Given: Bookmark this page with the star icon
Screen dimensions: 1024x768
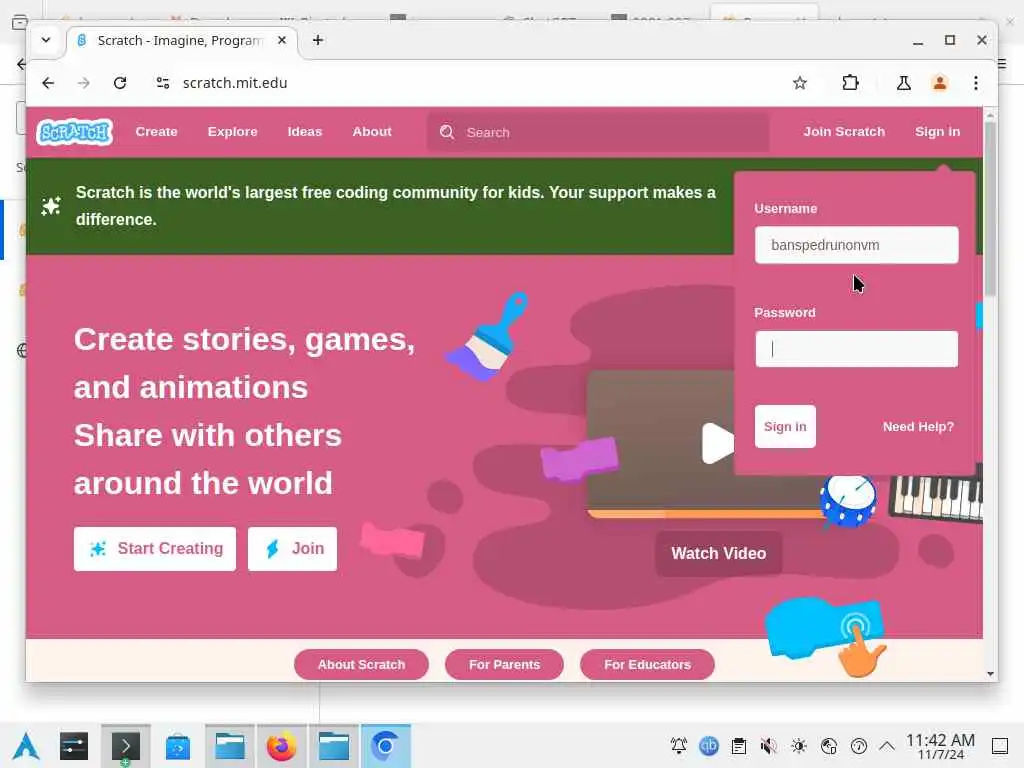Looking at the screenshot, I should [799, 83].
